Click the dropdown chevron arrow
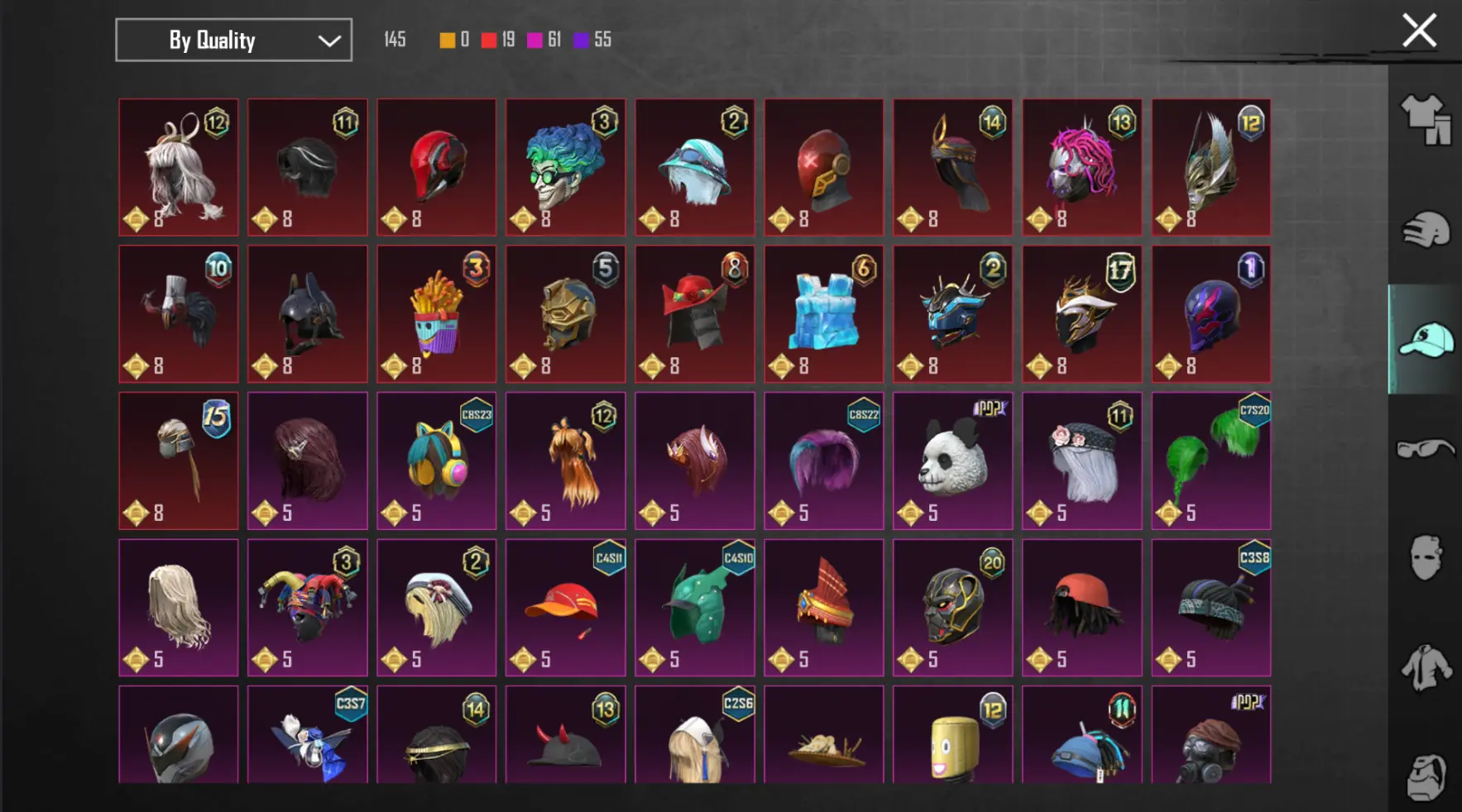The width and height of the screenshot is (1462, 812). click(x=329, y=41)
